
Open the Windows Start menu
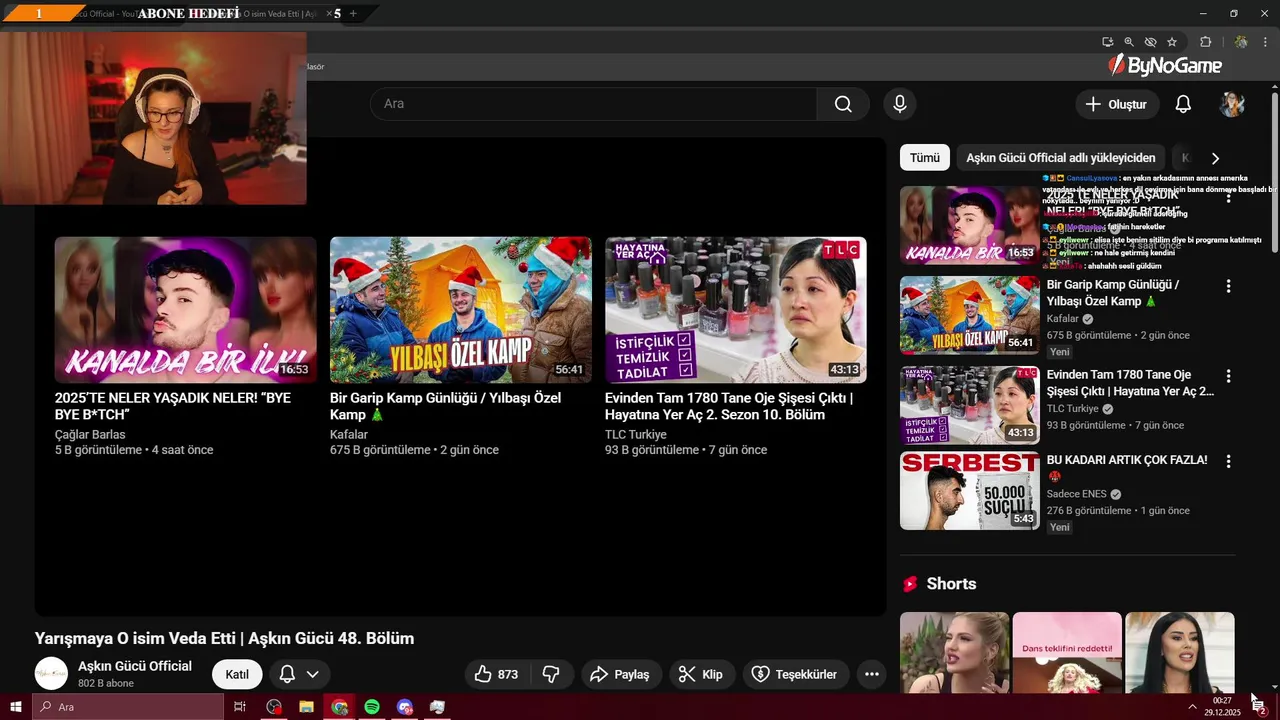(16, 707)
